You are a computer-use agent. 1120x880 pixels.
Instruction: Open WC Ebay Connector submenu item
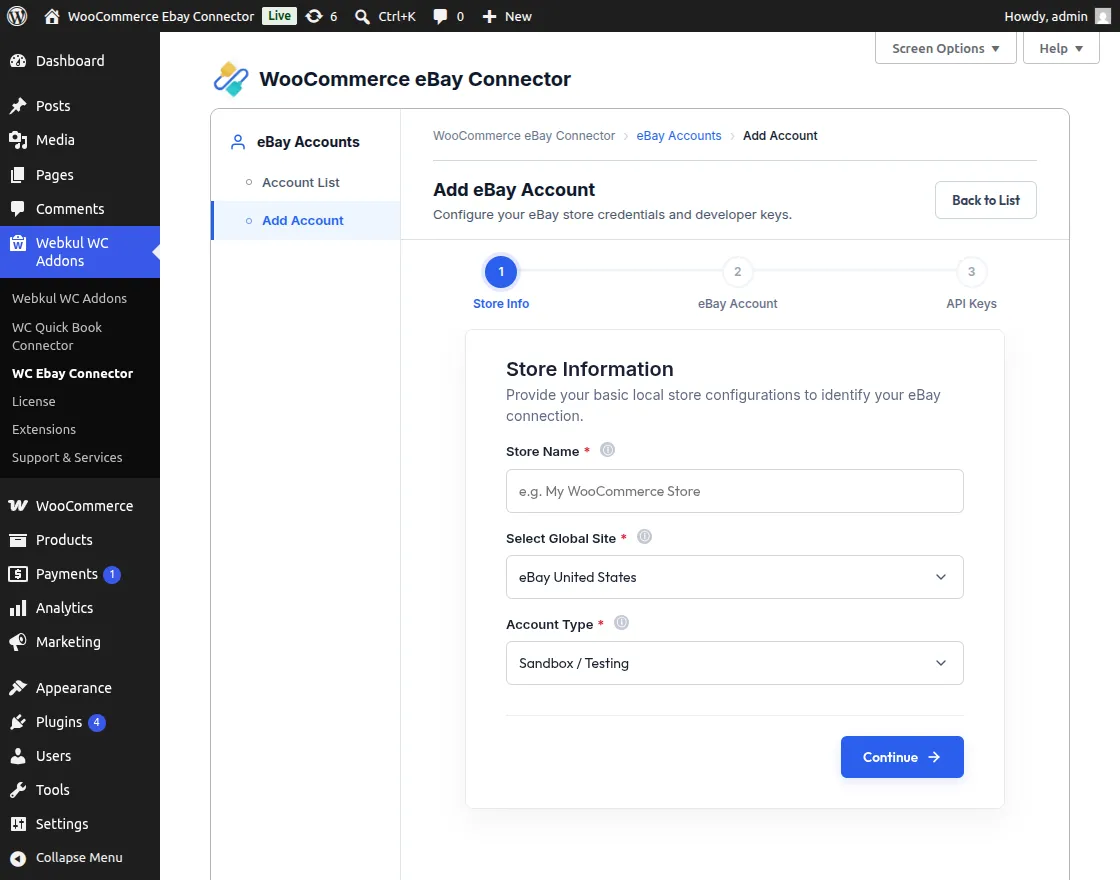72,374
